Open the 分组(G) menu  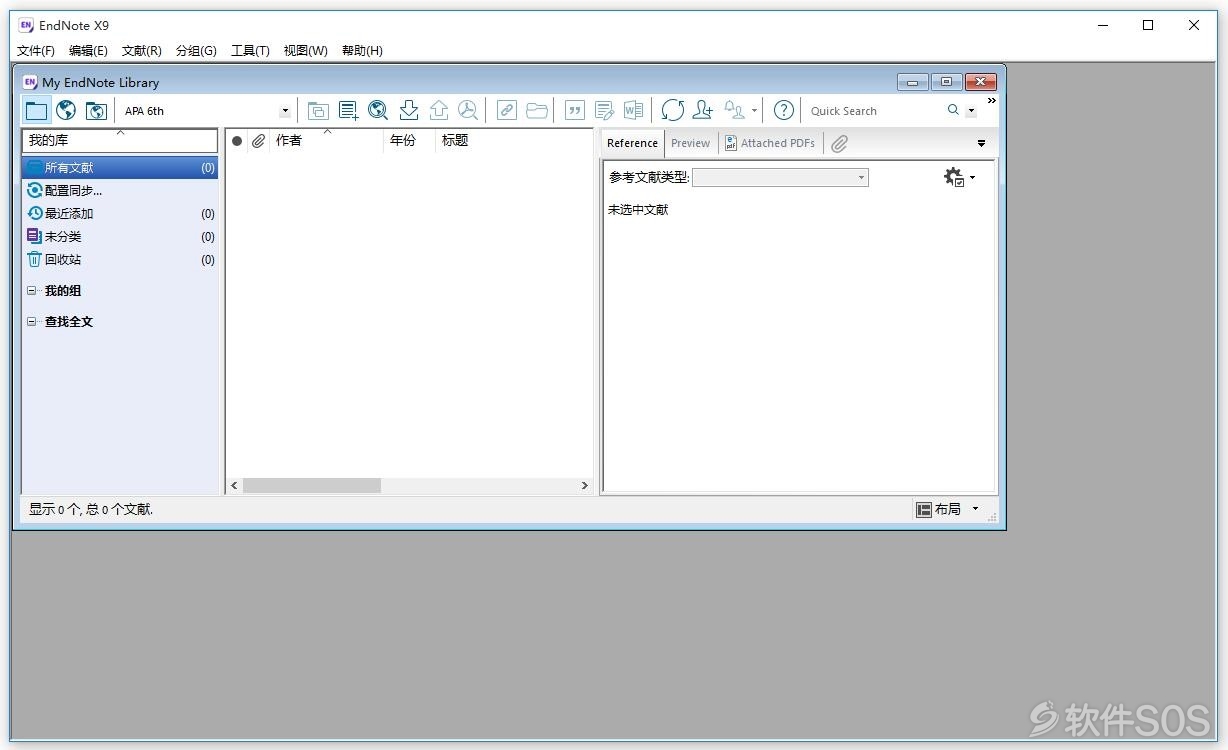point(196,51)
